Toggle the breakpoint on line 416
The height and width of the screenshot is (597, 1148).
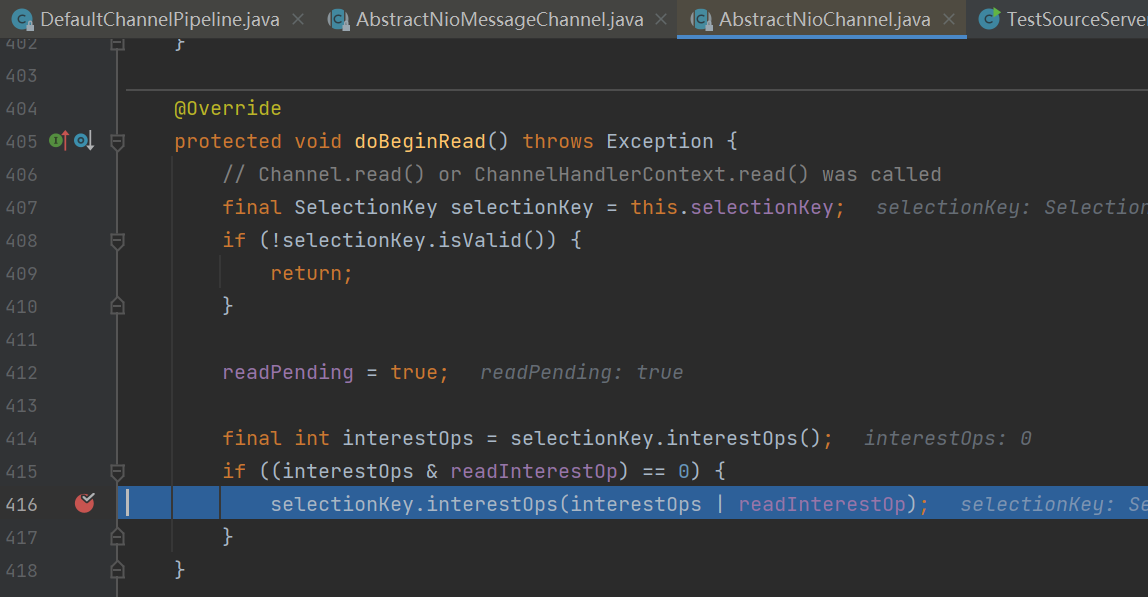(85, 504)
